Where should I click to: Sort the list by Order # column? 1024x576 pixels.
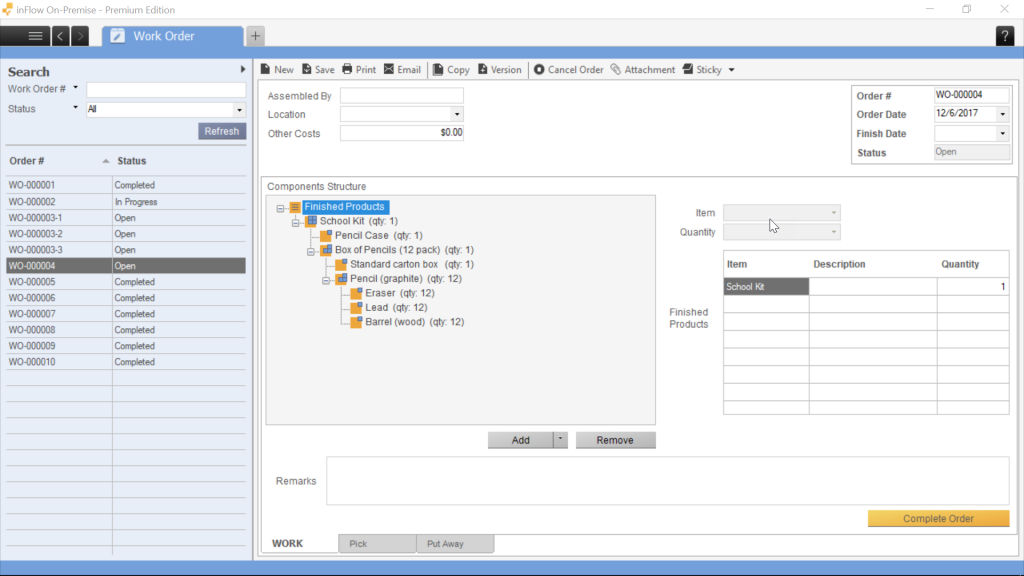point(59,161)
